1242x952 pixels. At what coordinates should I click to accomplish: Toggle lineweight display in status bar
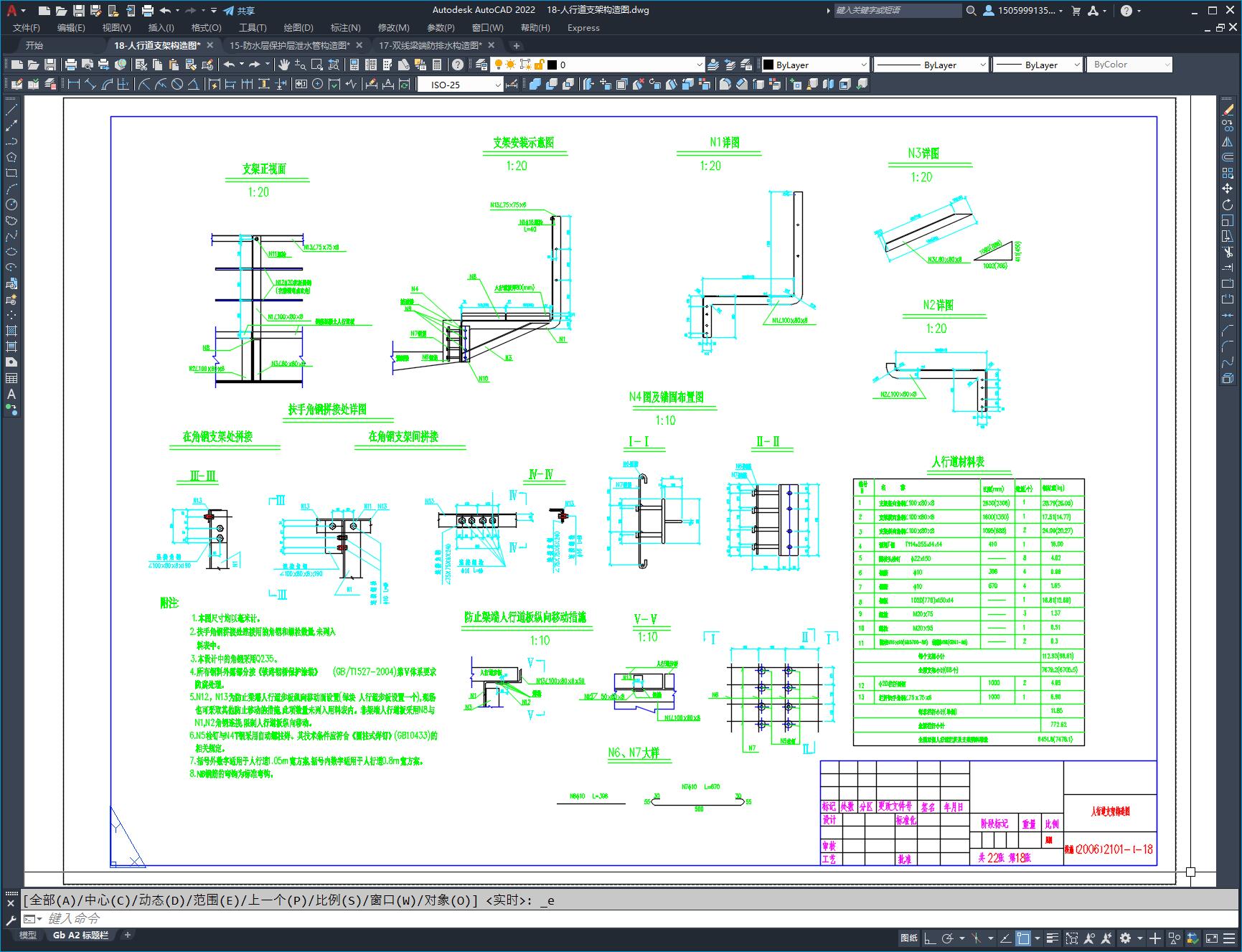coord(1053,938)
